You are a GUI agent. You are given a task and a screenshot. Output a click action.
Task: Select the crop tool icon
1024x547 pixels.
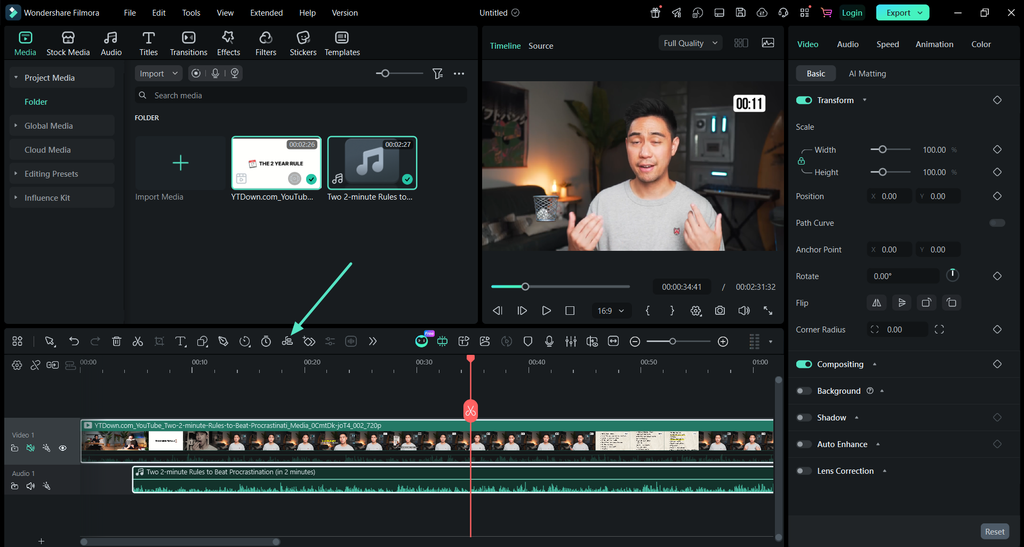(x=159, y=341)
